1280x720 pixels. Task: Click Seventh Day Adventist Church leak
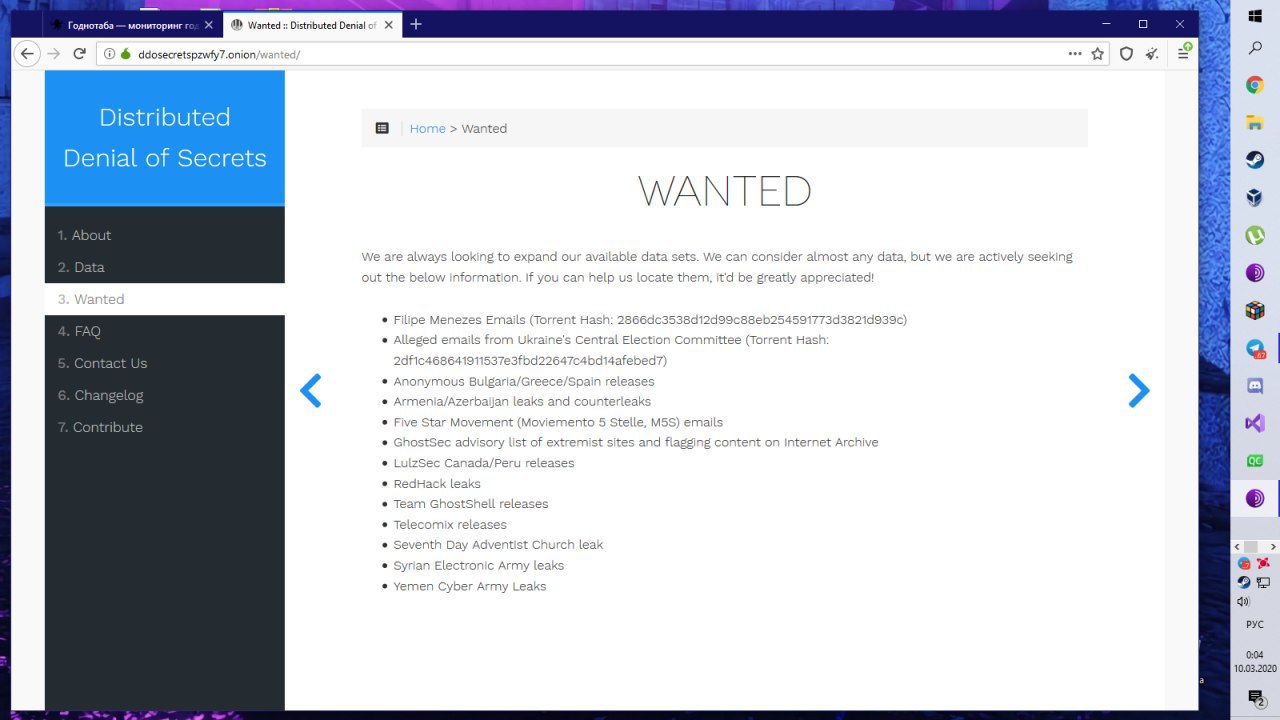click(498, 545)
